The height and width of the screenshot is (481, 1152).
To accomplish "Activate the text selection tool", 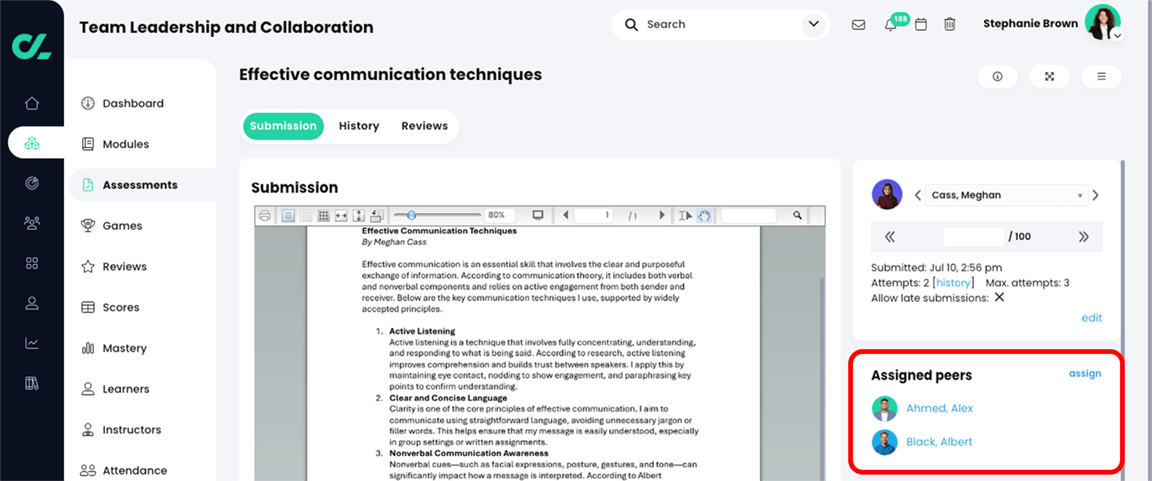I will (x=685, y=215).
